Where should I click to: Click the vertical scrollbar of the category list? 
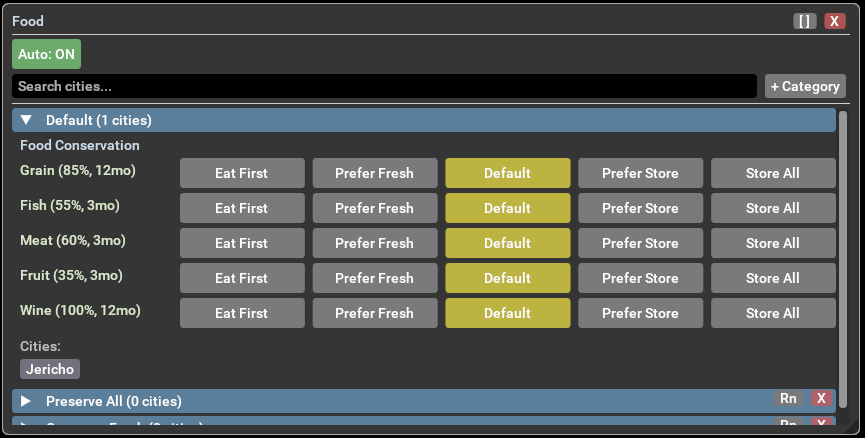click(x=843, y=250)
